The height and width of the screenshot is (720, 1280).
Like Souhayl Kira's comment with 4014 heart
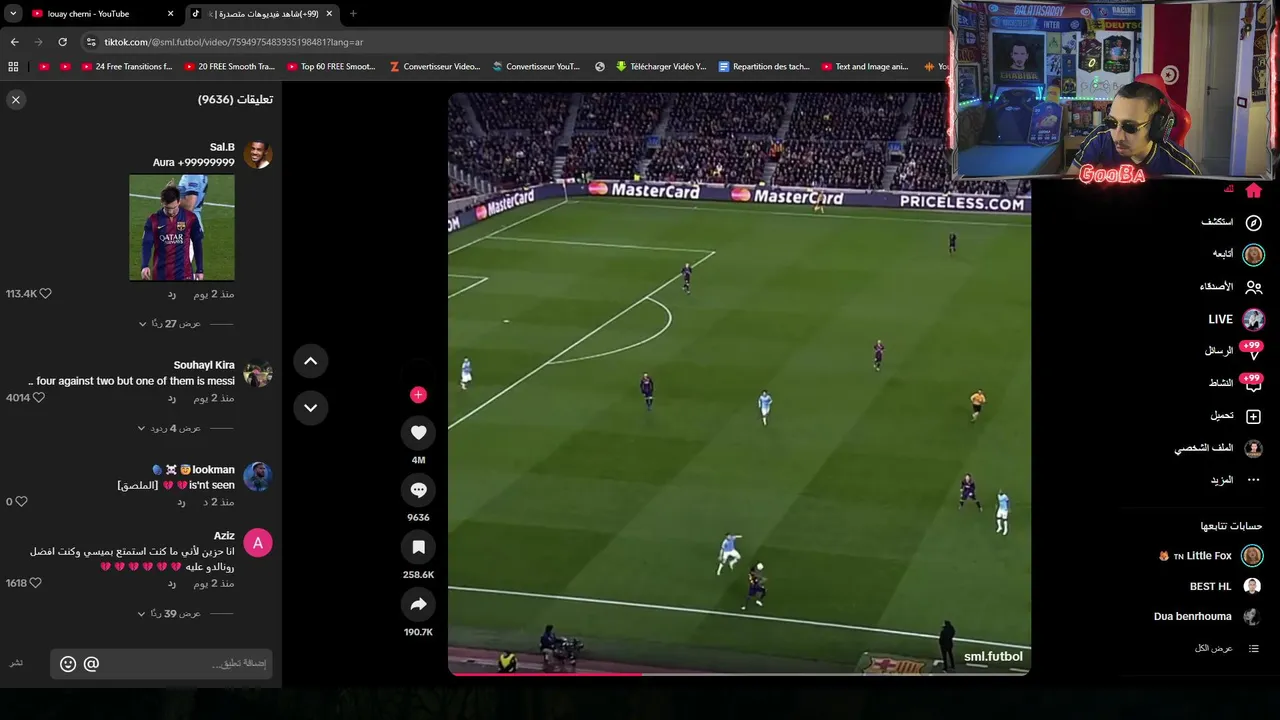coord(39,398)
